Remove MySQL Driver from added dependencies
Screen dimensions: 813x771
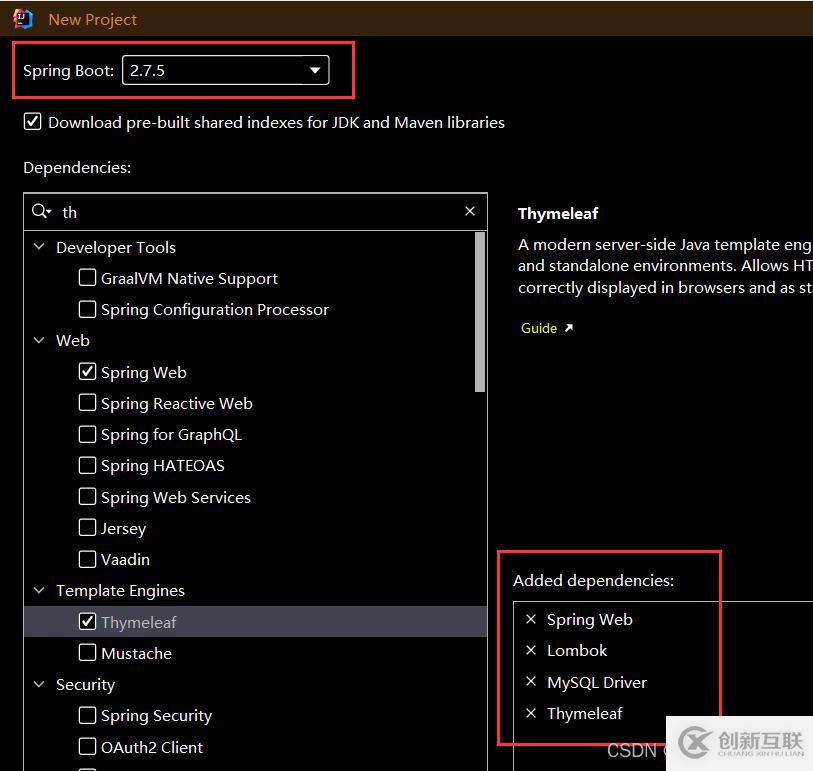point(531,682)
